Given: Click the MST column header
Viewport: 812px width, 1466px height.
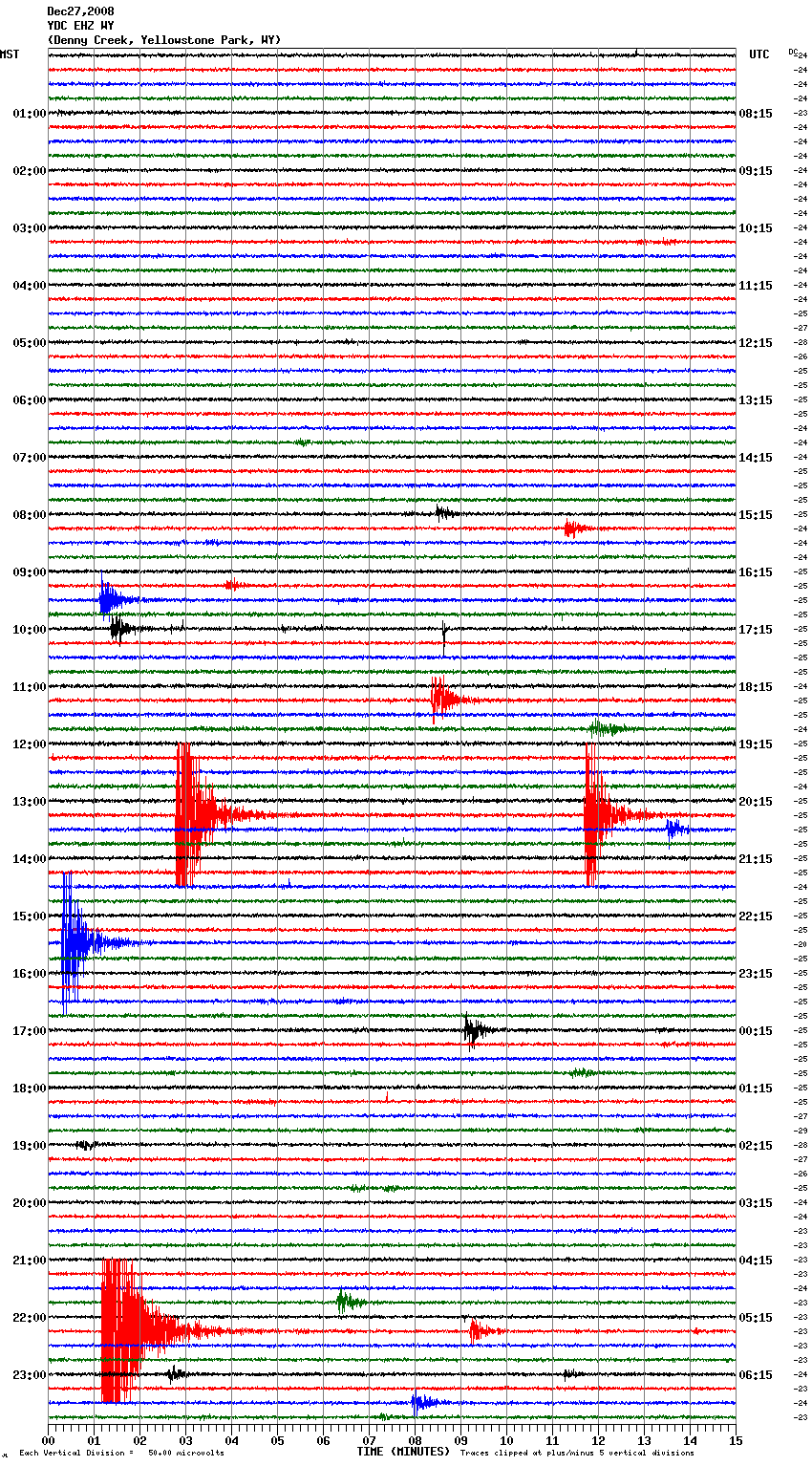Looking at the screenshot, I should 10,54.
